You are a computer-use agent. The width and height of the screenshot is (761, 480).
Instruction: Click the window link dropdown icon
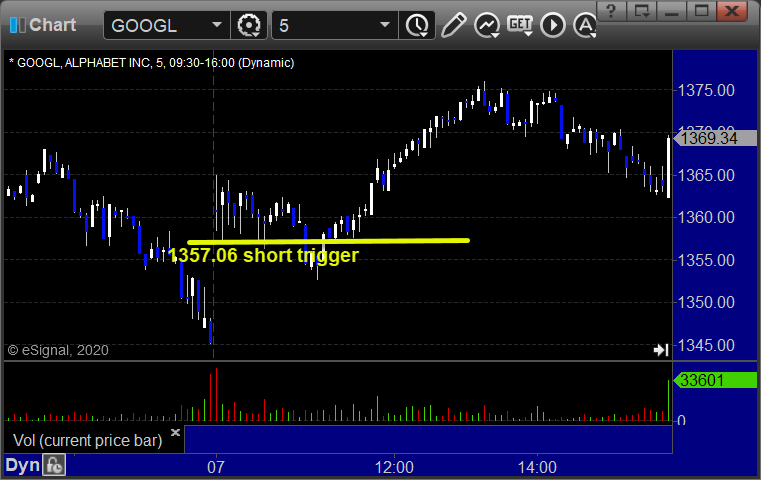(x=642, y=11)
